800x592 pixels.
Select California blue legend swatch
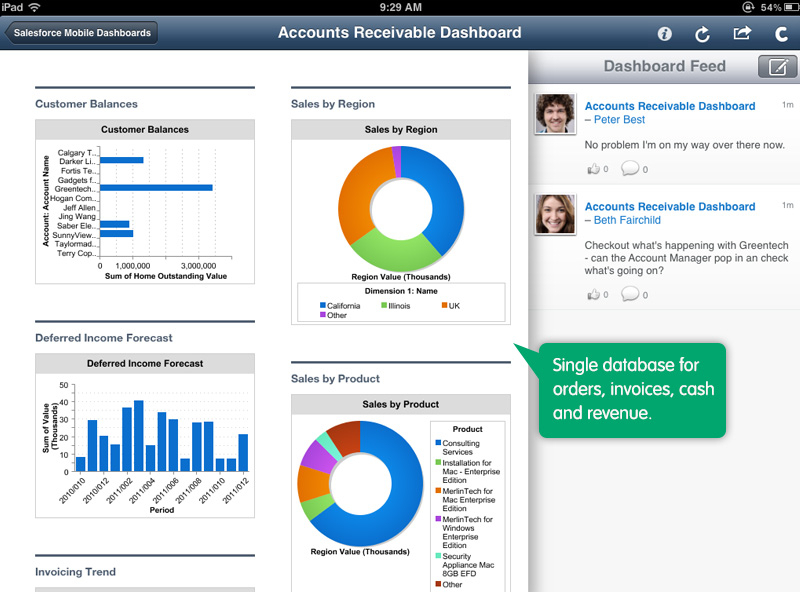point(322,305)
